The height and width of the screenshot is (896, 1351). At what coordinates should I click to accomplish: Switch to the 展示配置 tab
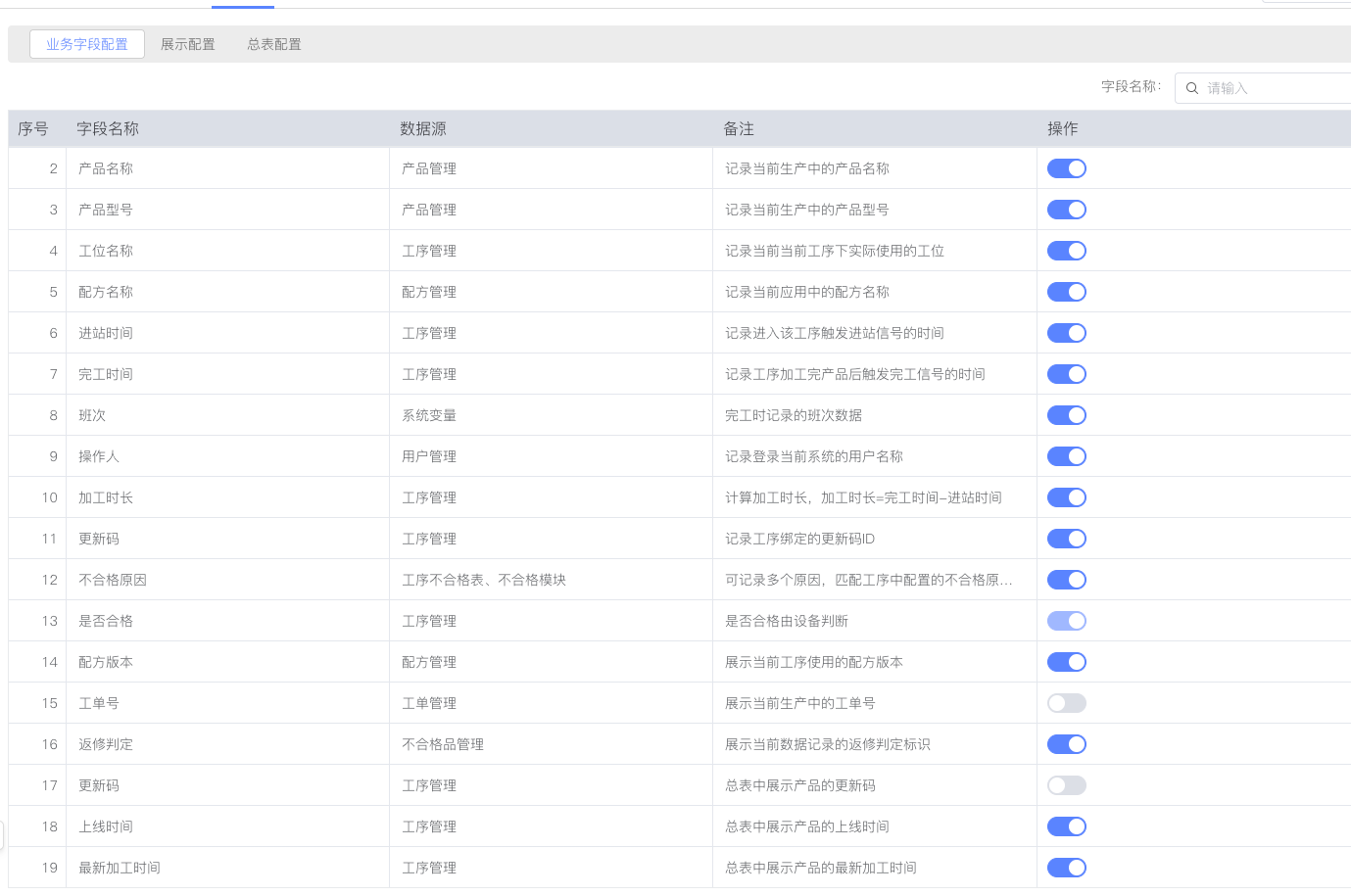coord(187,44)
